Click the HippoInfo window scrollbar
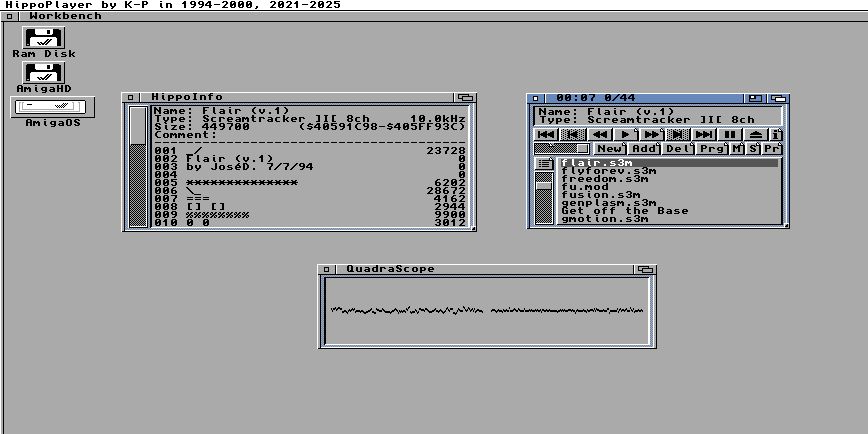Image resolution: width=868 pixels, height=434 pixels. pos(138,167)
